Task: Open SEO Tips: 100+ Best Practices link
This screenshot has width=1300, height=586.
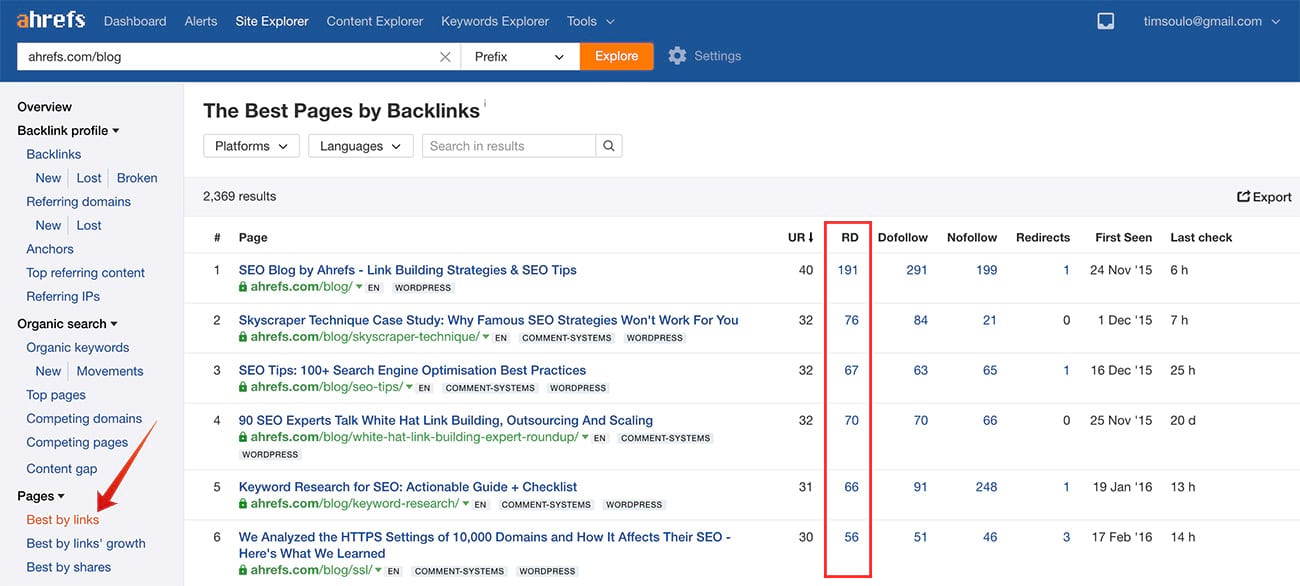Action: (x=412, y=370)
